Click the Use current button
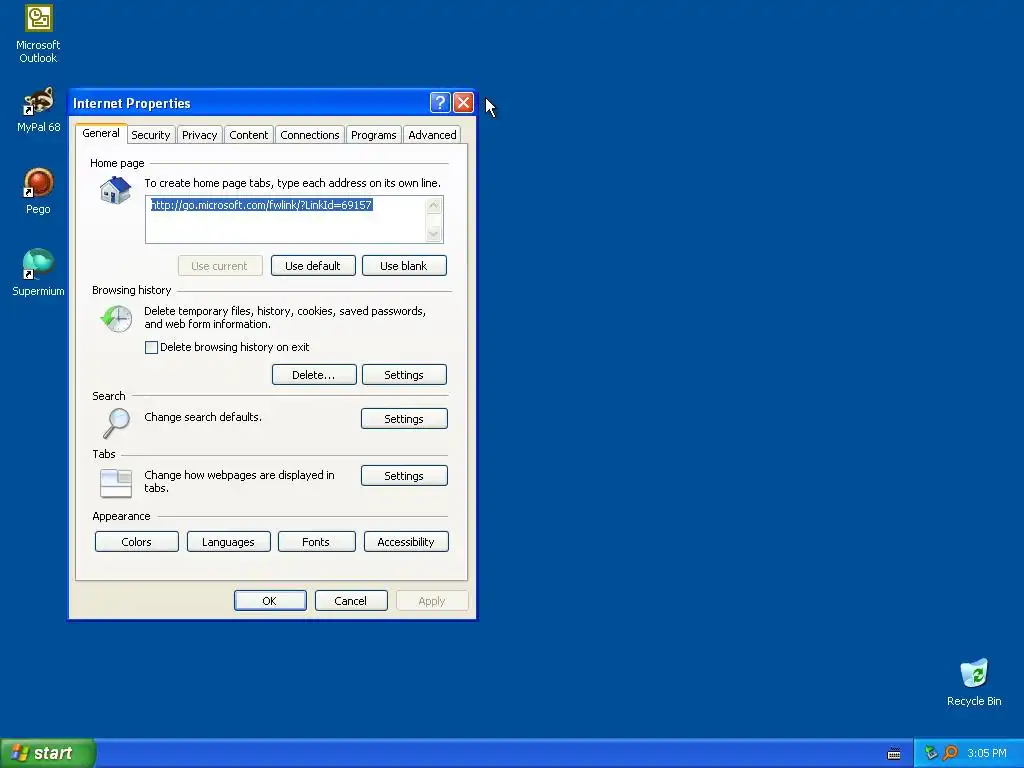The height and width of the screenshot is (768, 1024). 220,266
